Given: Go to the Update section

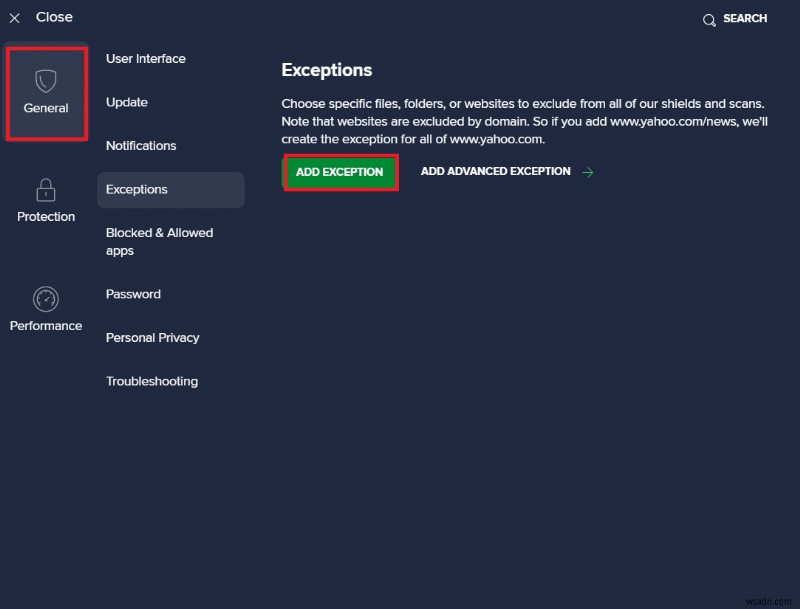Looking at the screenshot, I should [127, 102].
